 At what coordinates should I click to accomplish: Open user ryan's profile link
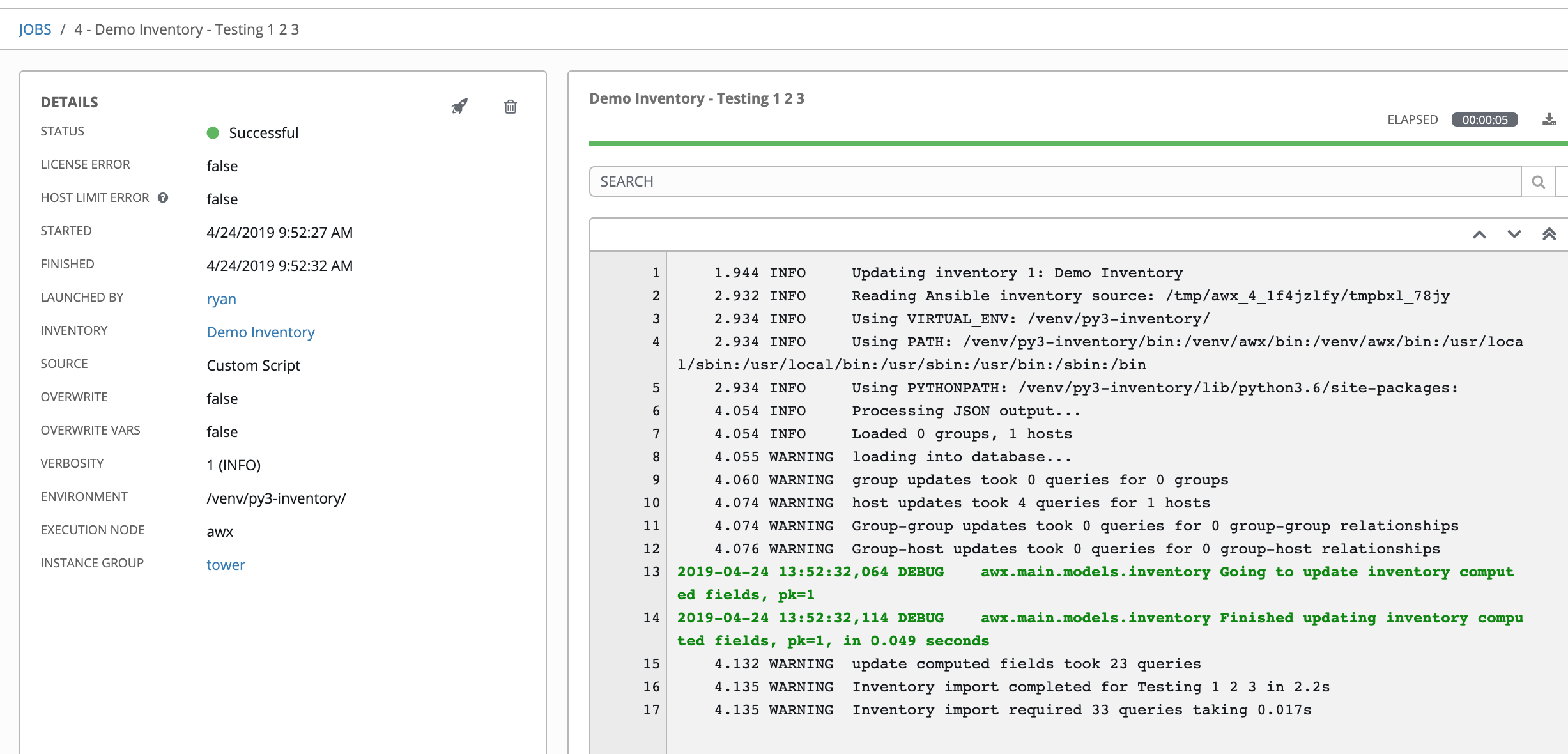pyautogui.click(x=221, y=299)
